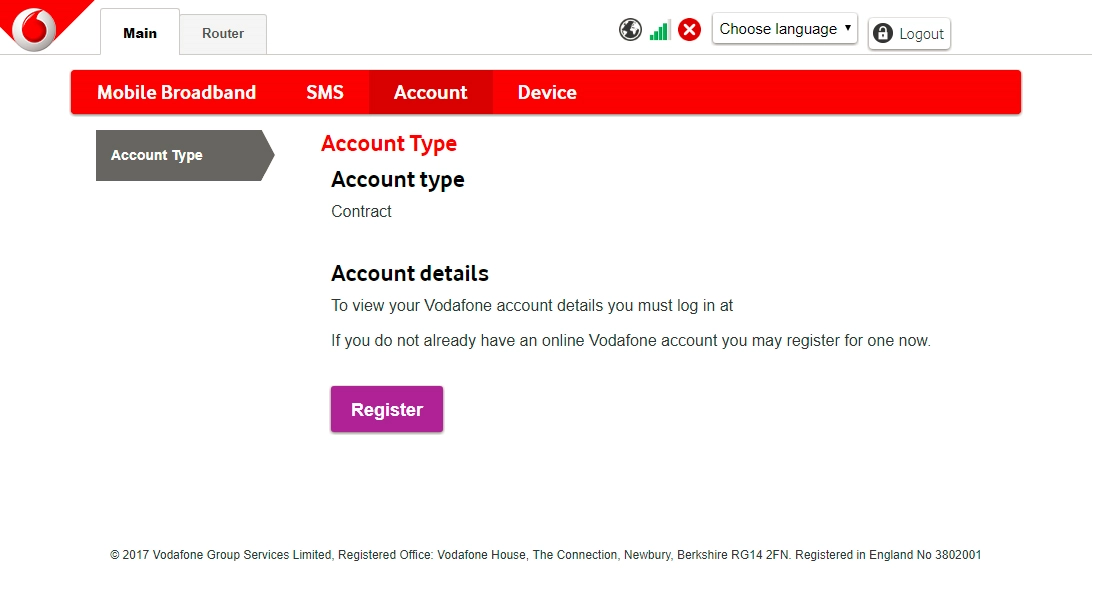Click the signal strength bars icon
Screen dimensions: 1099x608
point(659,30)
